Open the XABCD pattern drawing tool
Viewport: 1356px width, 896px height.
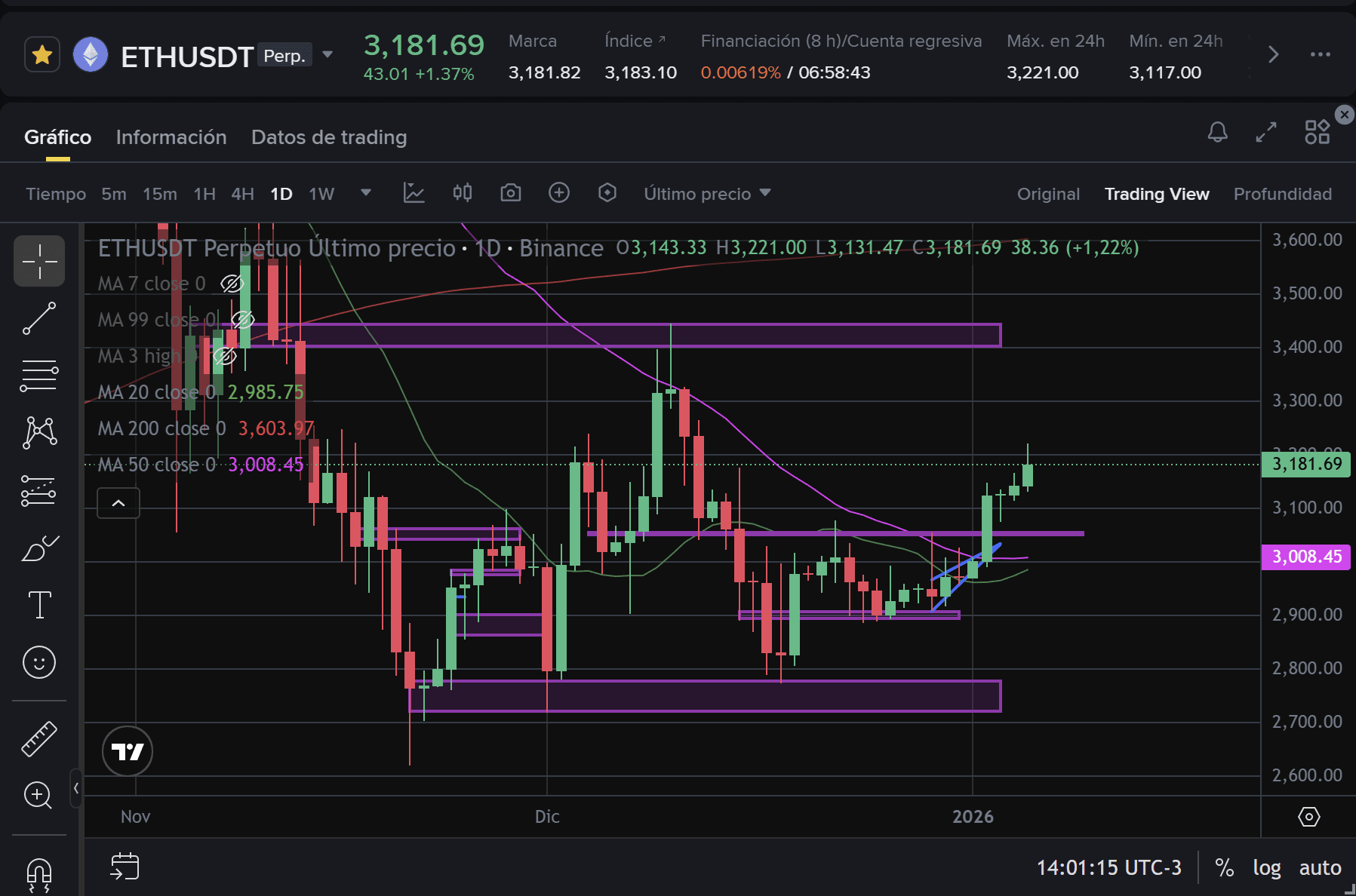39,431
